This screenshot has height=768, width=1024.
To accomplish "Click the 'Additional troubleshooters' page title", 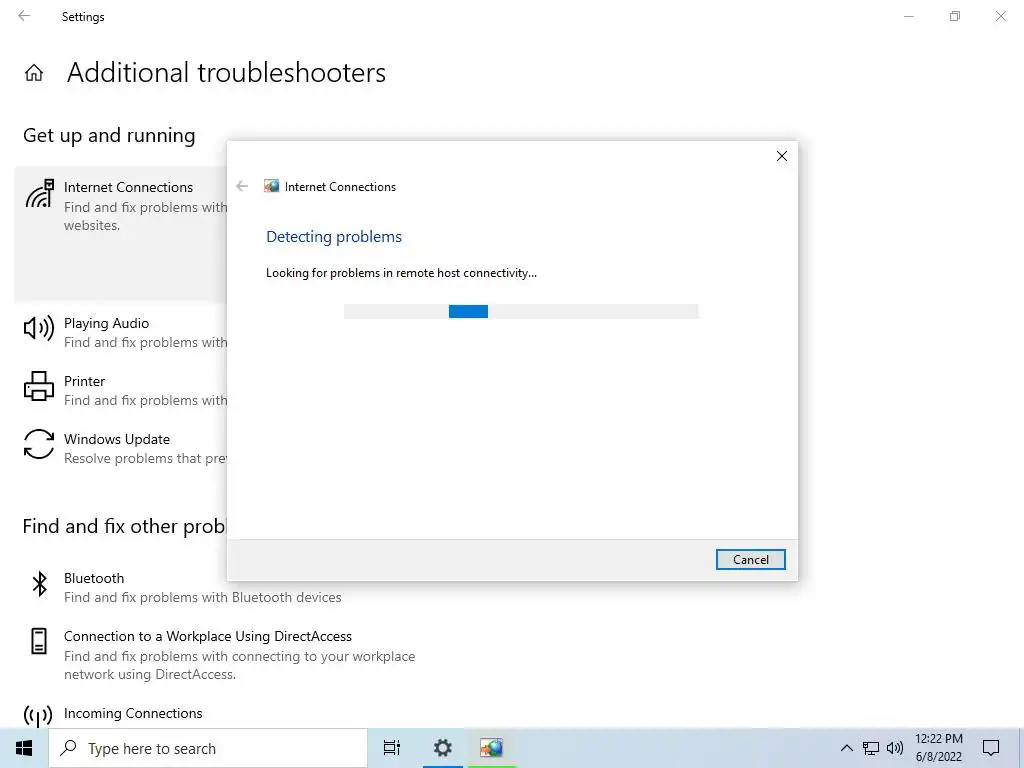I will [226, 72].
